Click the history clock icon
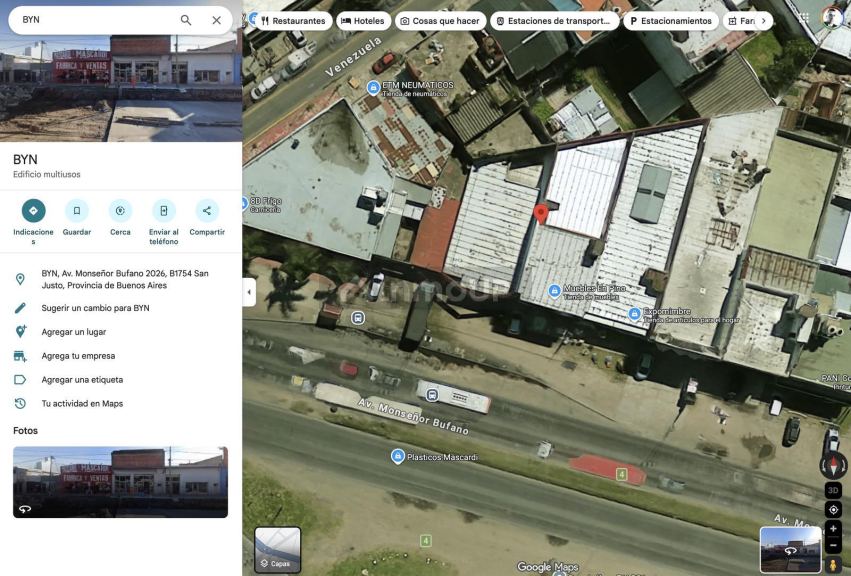This screenshot has height=576, width=851. tap(20, 403)
